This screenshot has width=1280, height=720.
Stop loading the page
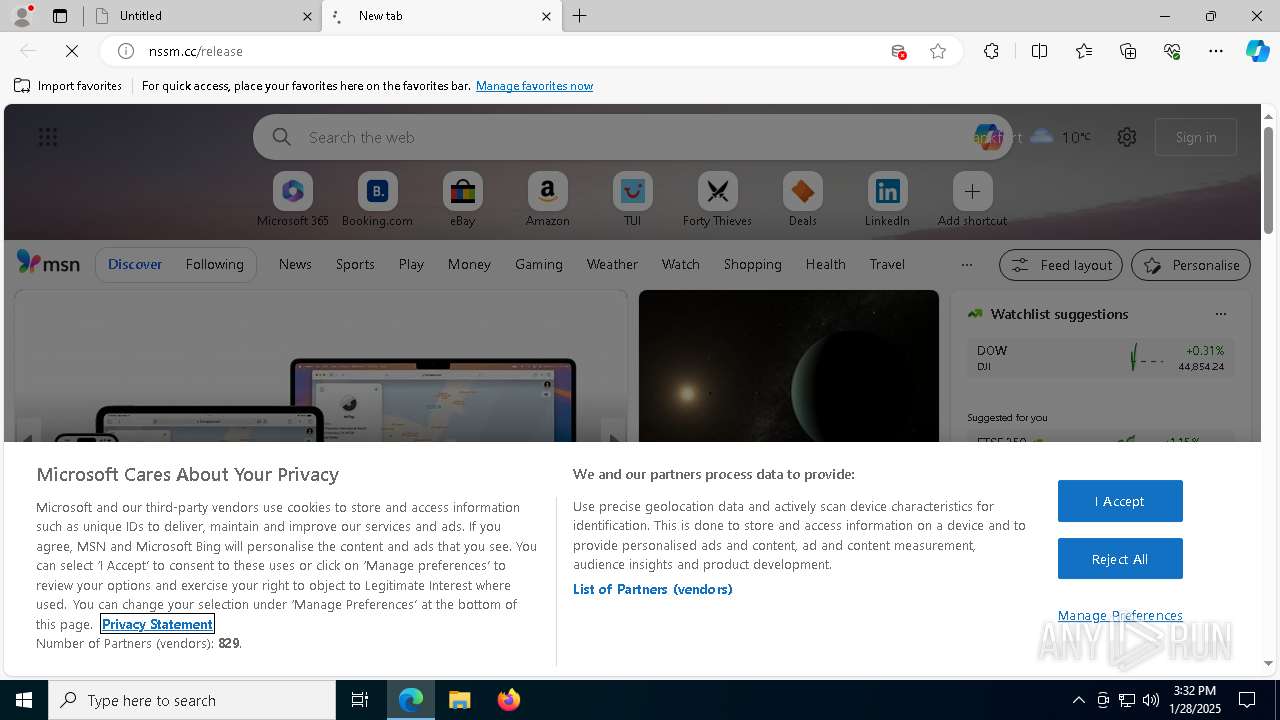pyautogui.click(x=72, y=51)
